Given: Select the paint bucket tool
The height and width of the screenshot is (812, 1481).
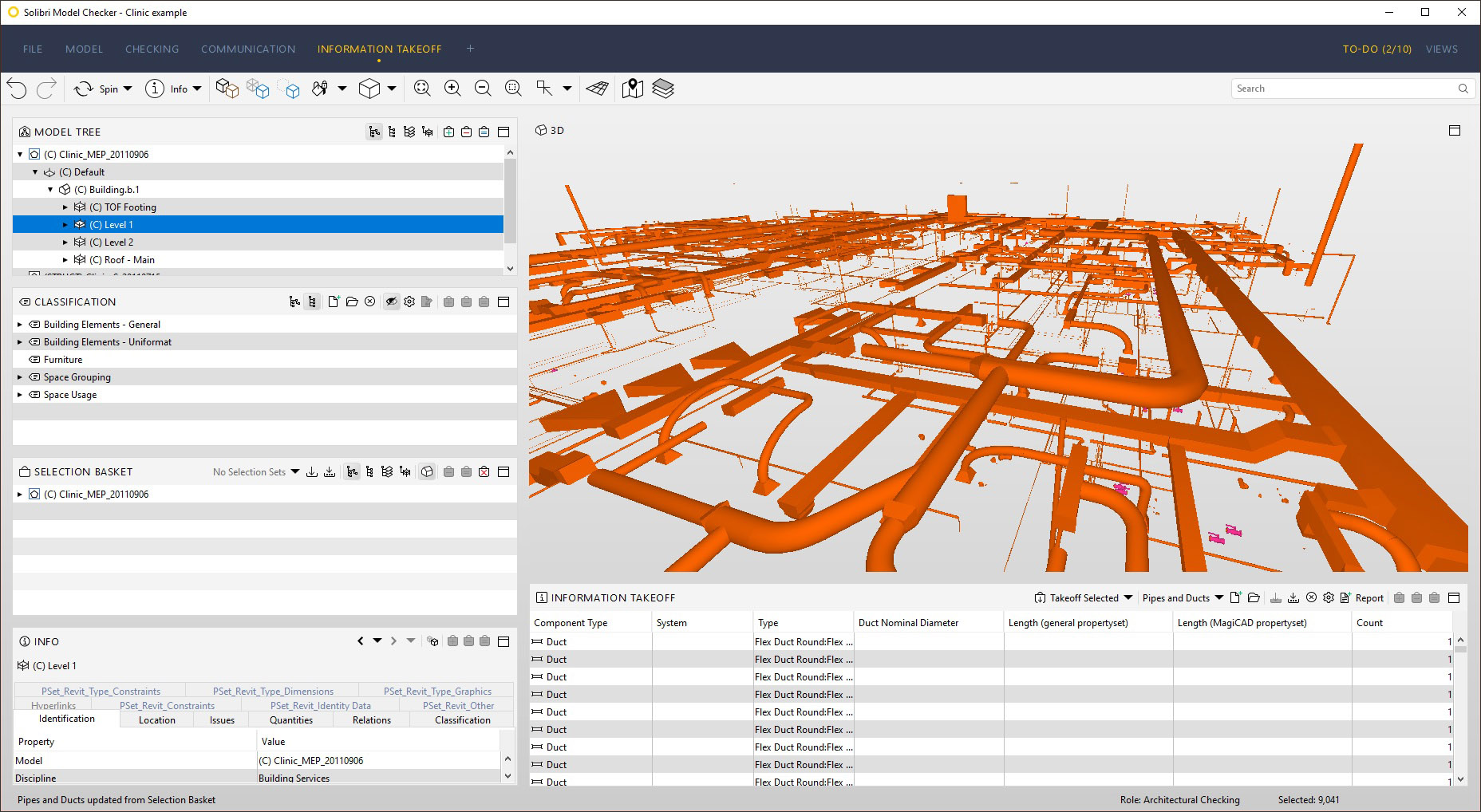Looking at the screenshot, I should tap(320, 89).
